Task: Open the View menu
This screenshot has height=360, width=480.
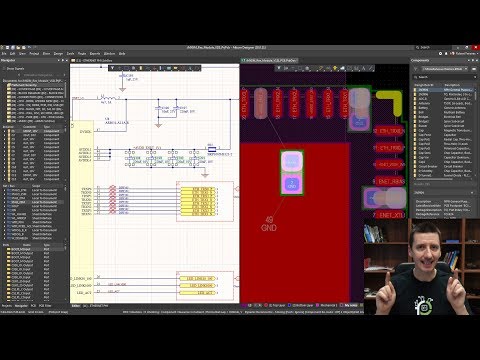Action: [22, 54]
